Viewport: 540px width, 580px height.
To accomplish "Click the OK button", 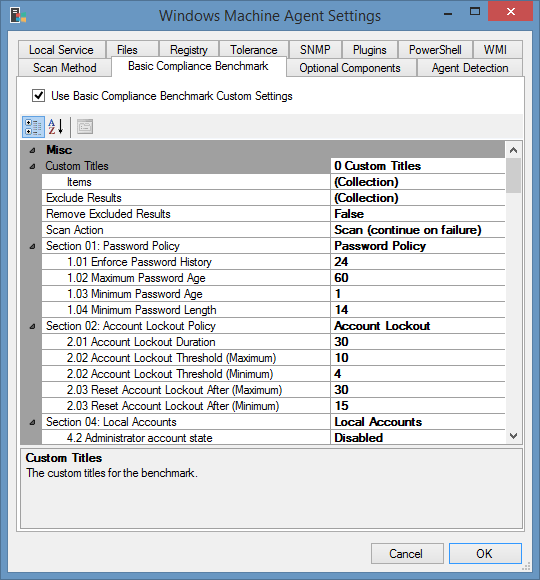I will (485, 553).
